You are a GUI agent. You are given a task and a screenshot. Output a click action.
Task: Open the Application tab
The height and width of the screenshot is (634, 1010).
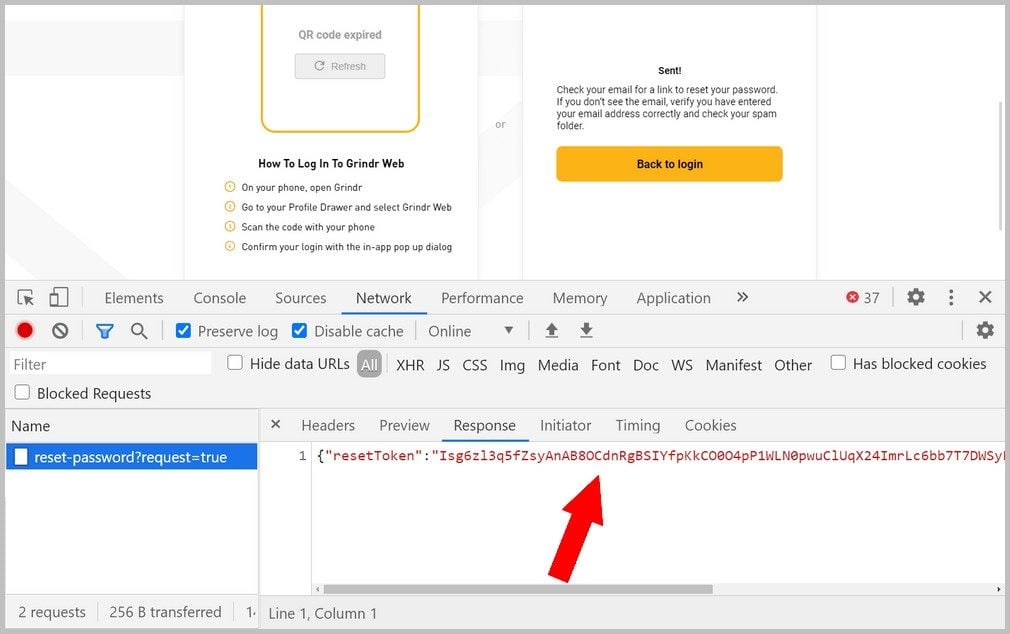(x=674, y=298)
